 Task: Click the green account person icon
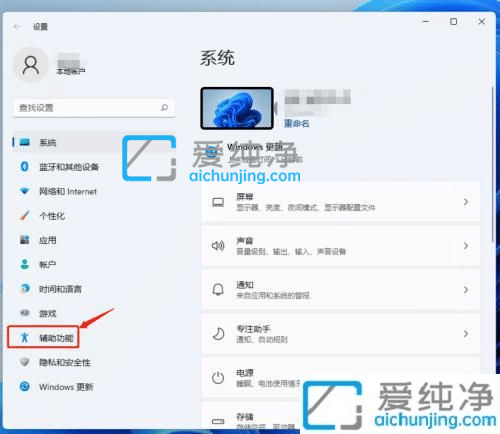click(24, 264)
